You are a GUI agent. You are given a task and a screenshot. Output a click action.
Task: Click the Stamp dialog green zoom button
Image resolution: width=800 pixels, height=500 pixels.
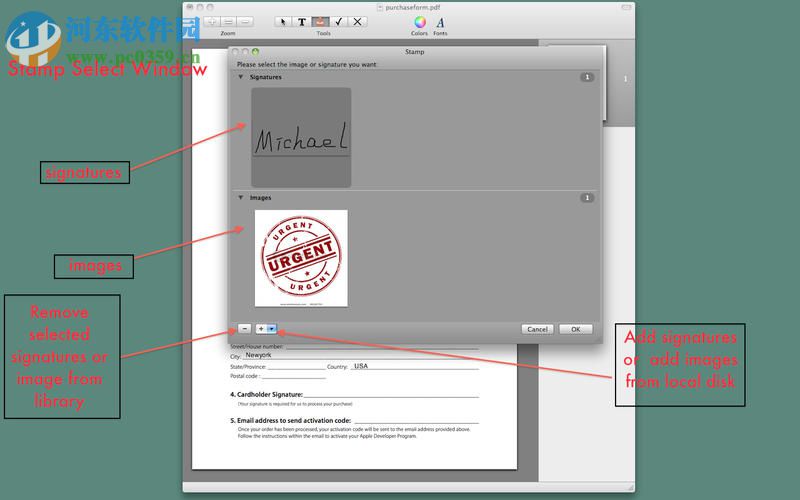(256, 52)
